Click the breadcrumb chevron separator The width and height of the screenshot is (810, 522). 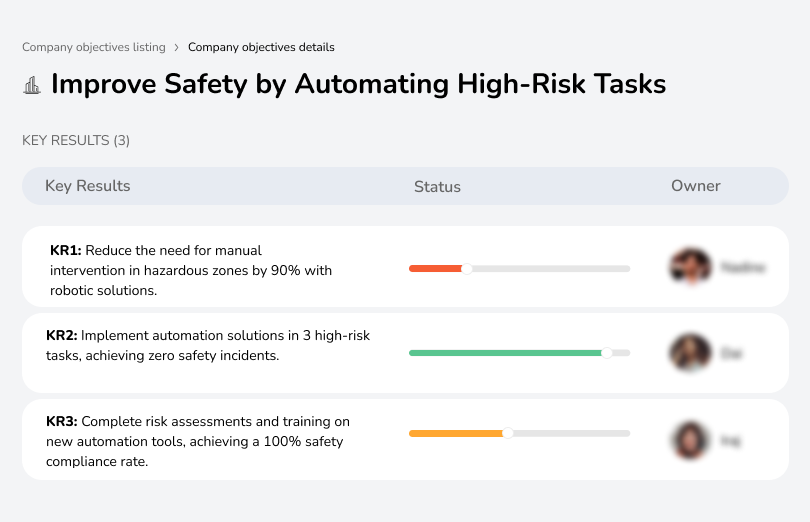coord(176,48)
